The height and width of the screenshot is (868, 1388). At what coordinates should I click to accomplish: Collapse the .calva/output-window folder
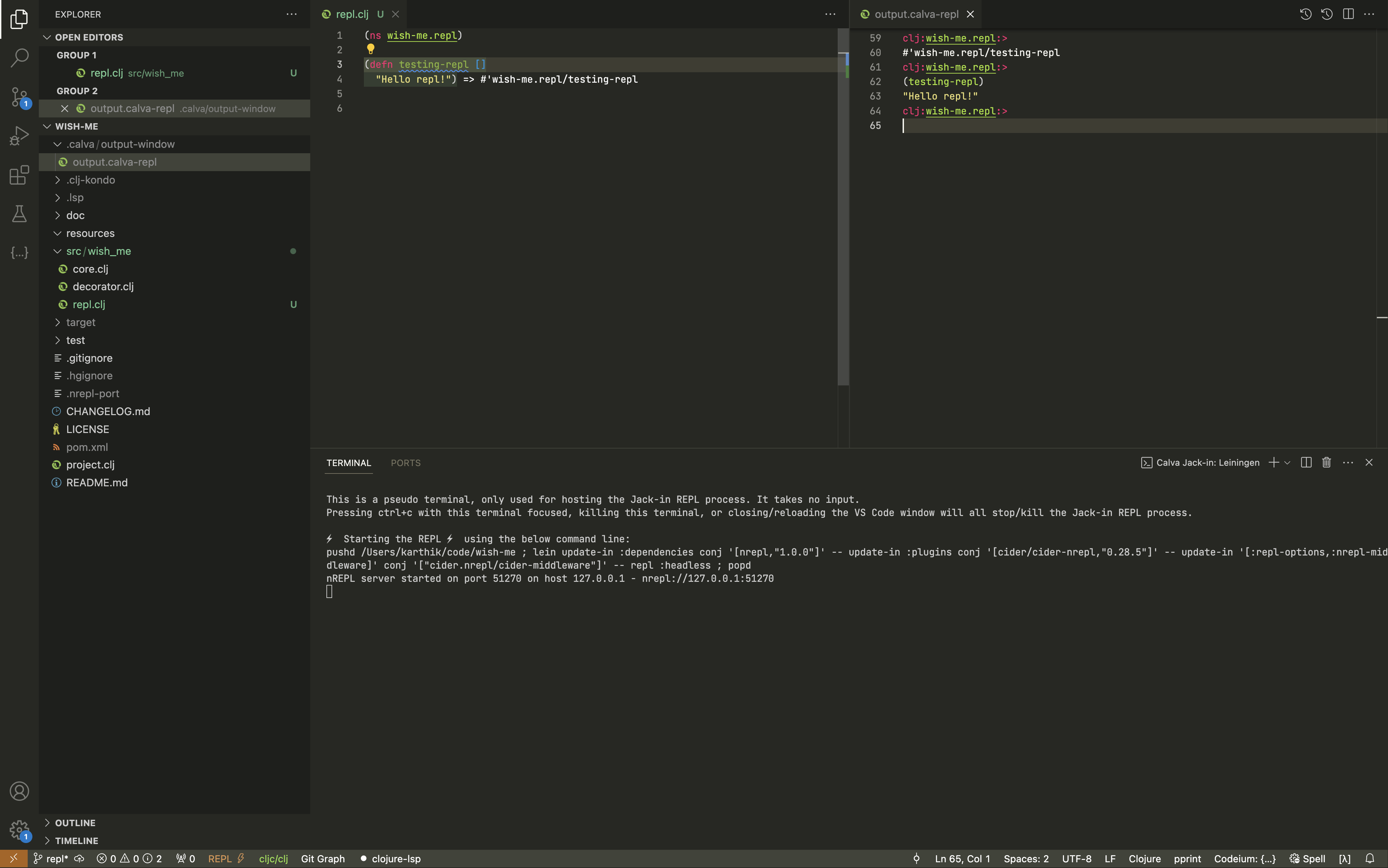pyautogui.click(x=57, y=144)
